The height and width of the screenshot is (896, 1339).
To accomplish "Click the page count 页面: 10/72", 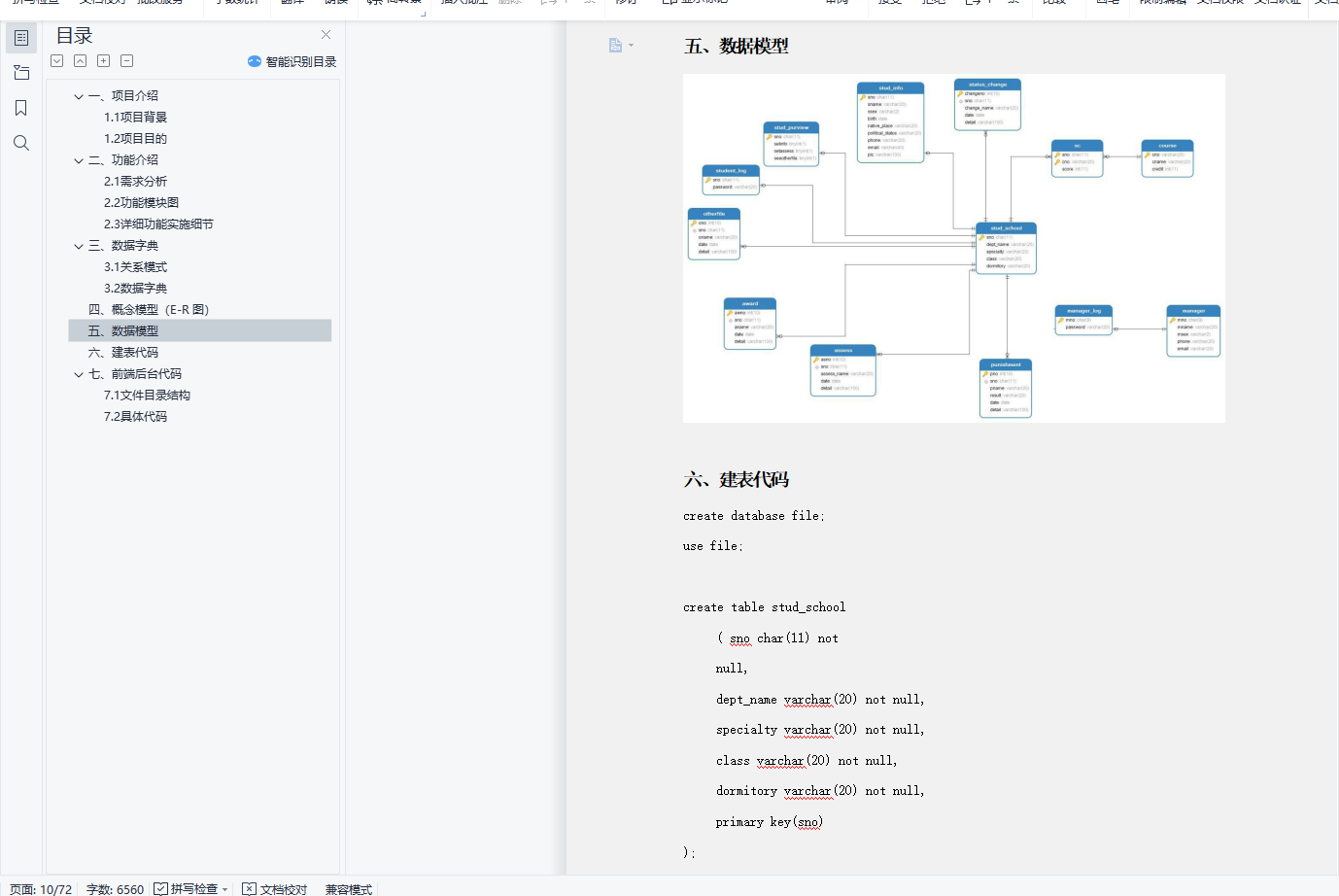I will pos(41,889).
